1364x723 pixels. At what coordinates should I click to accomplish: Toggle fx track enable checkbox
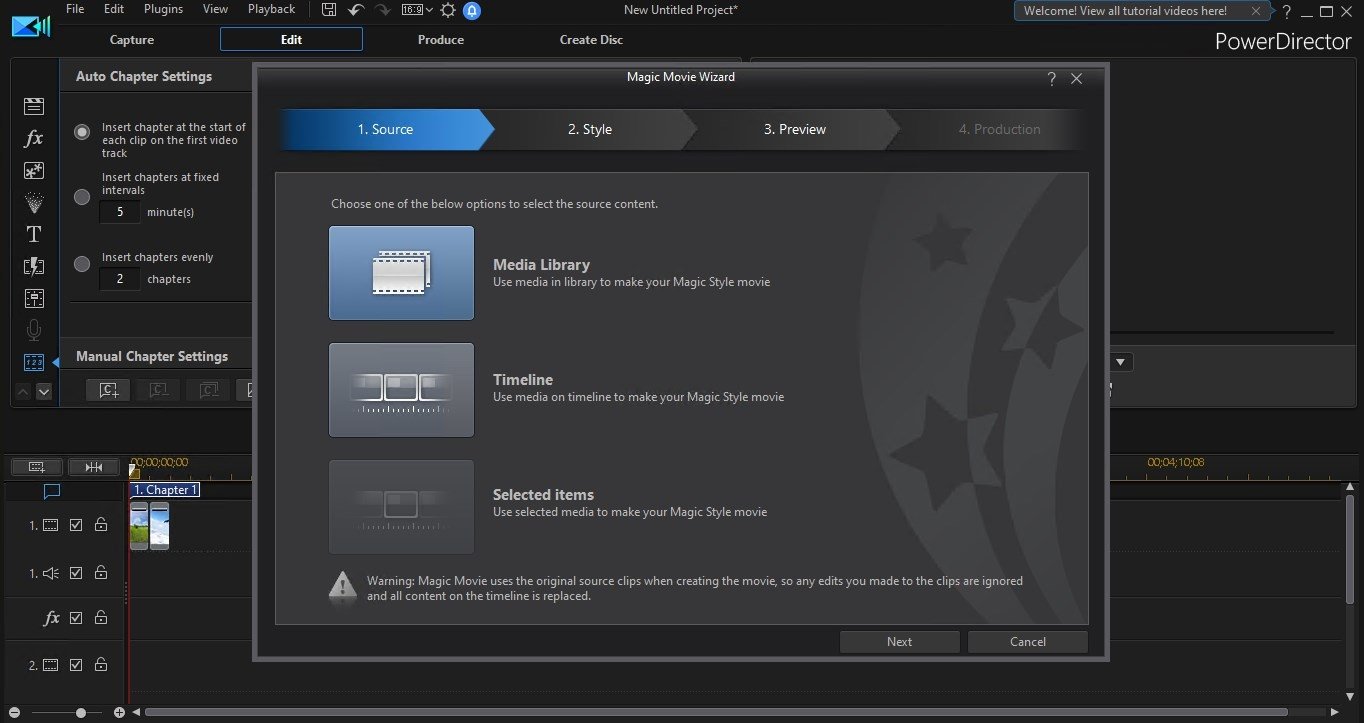point(76,618)
